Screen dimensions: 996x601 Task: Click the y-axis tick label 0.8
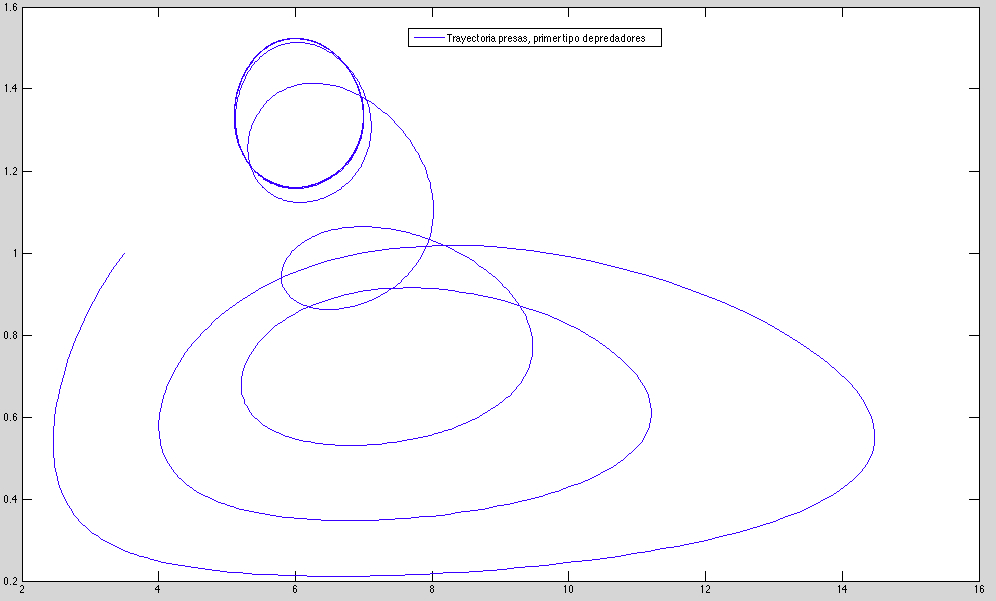[10, 335]
